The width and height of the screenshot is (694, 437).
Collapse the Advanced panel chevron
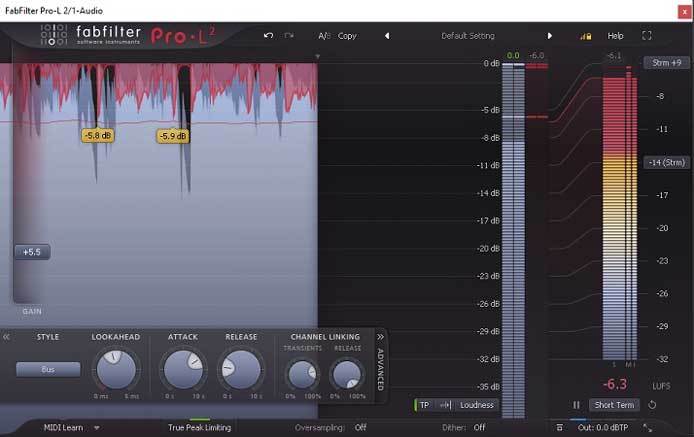(x=380, y=338)
